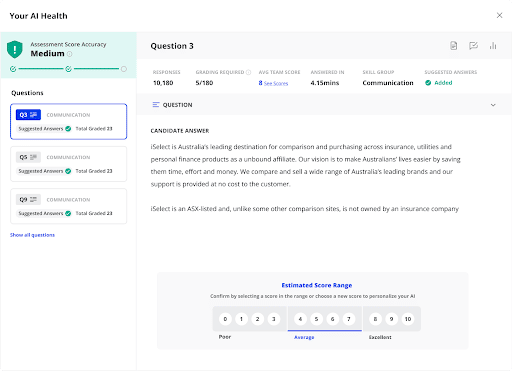
Task: Click Q9 Total Graded 23 text
Action: coord(94,213)
